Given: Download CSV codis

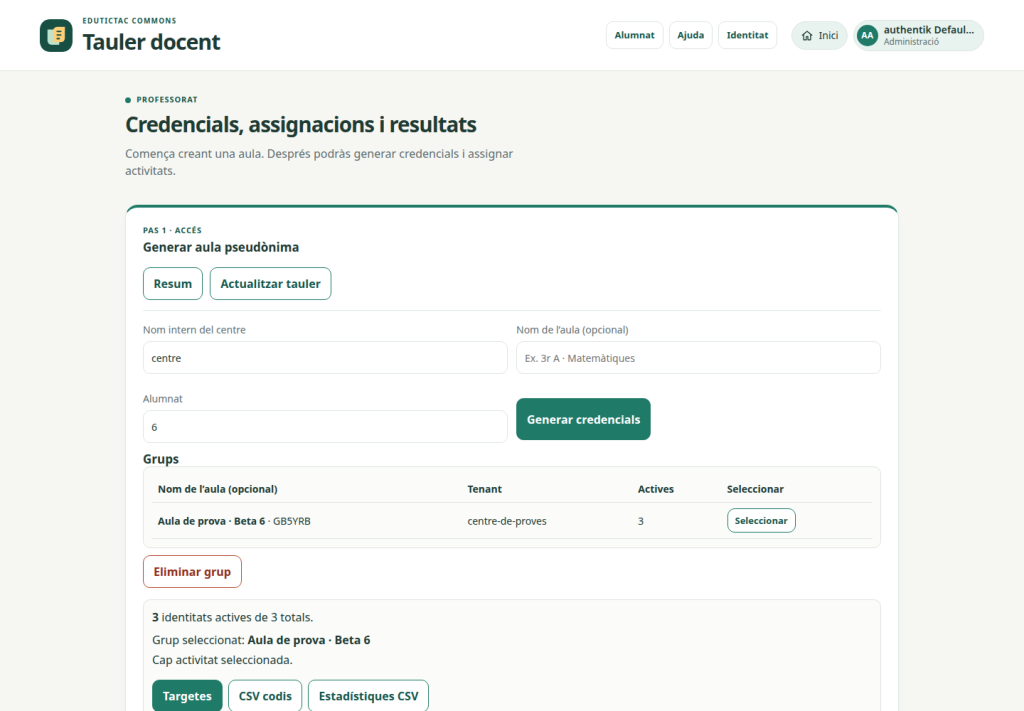Looking at the screenshot, I should pyautogui.click(x=265, y=696).
